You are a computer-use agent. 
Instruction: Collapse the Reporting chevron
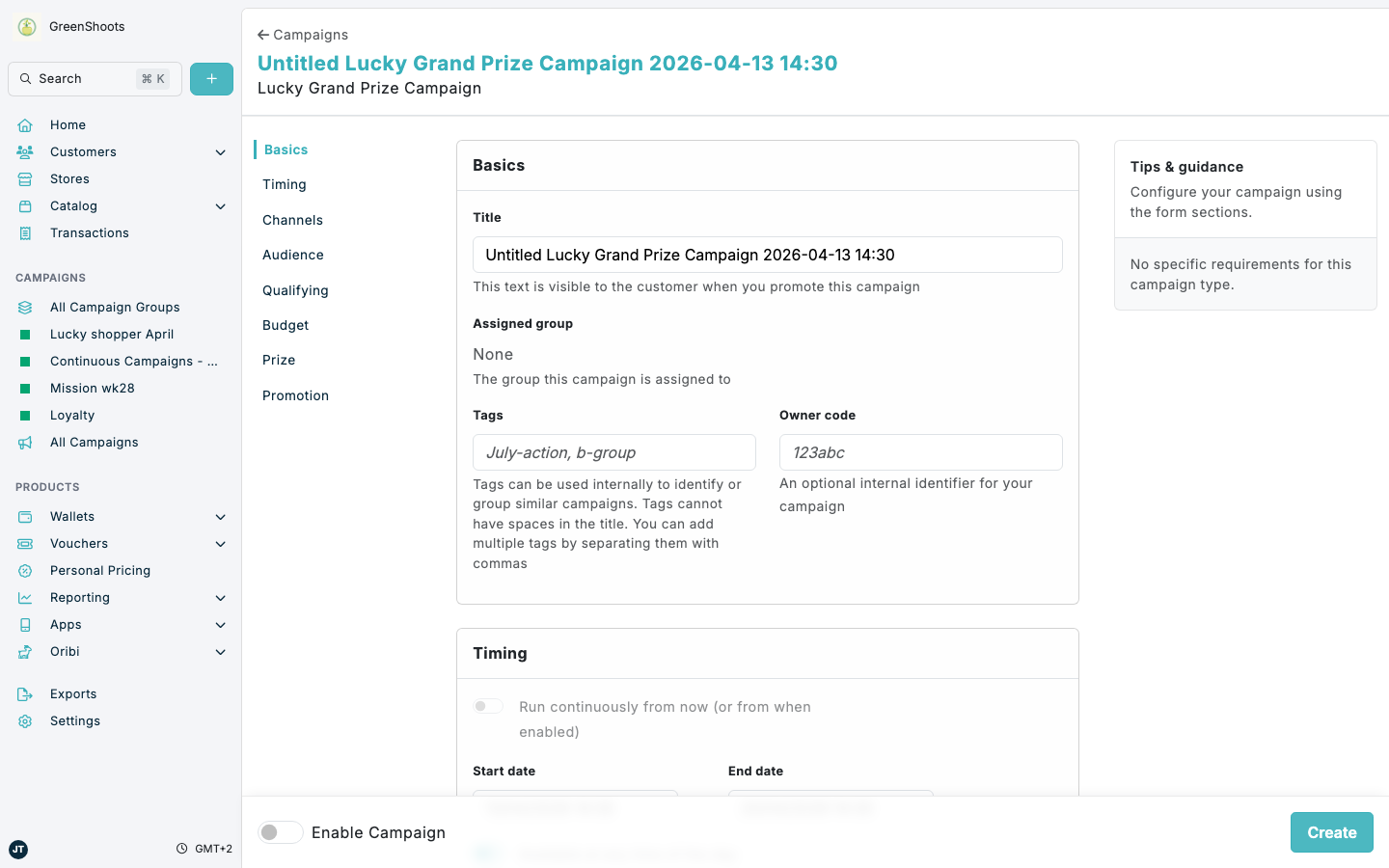220,597
